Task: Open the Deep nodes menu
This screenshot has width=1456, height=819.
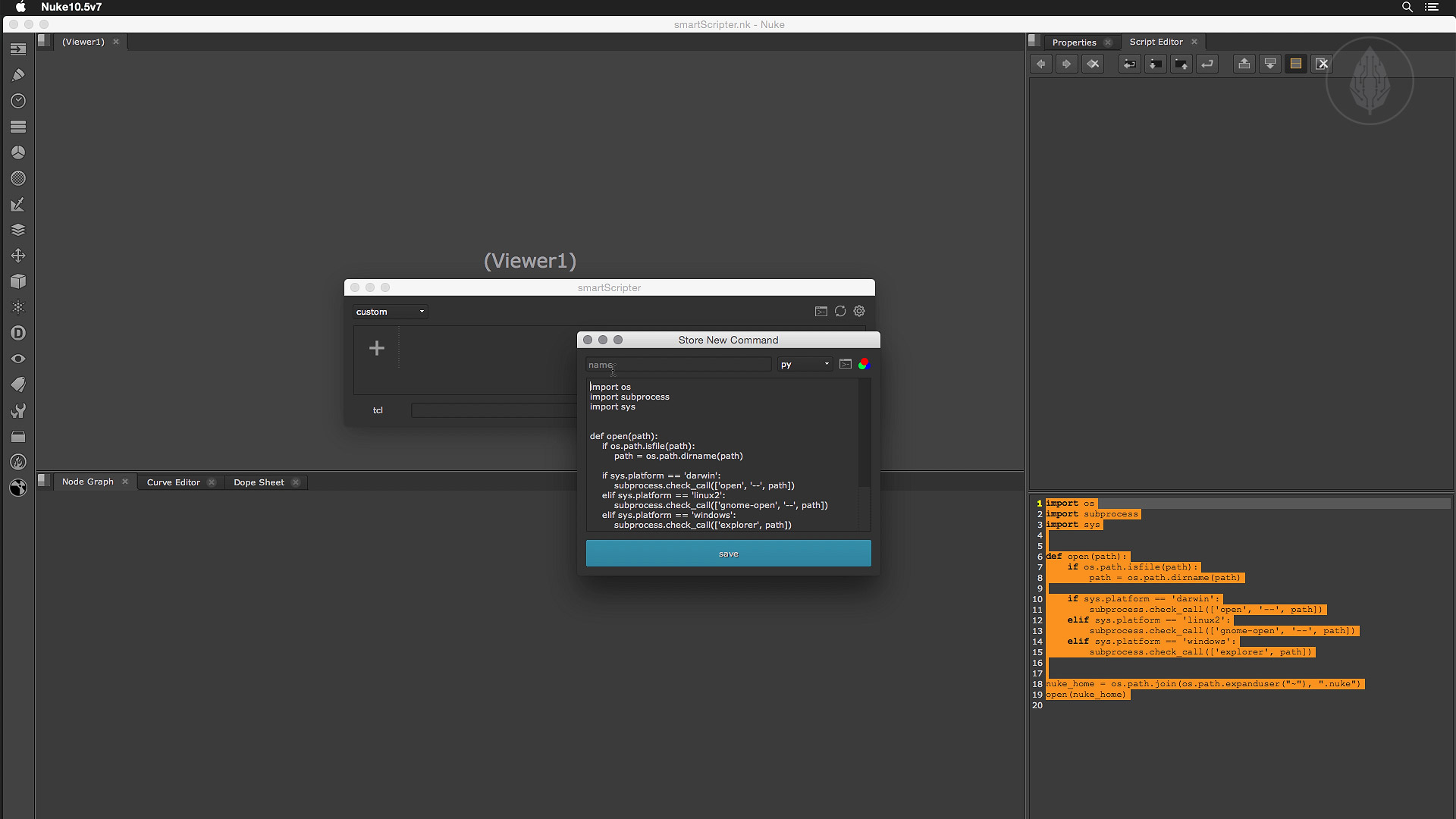Action: click(x=18, y=333)
